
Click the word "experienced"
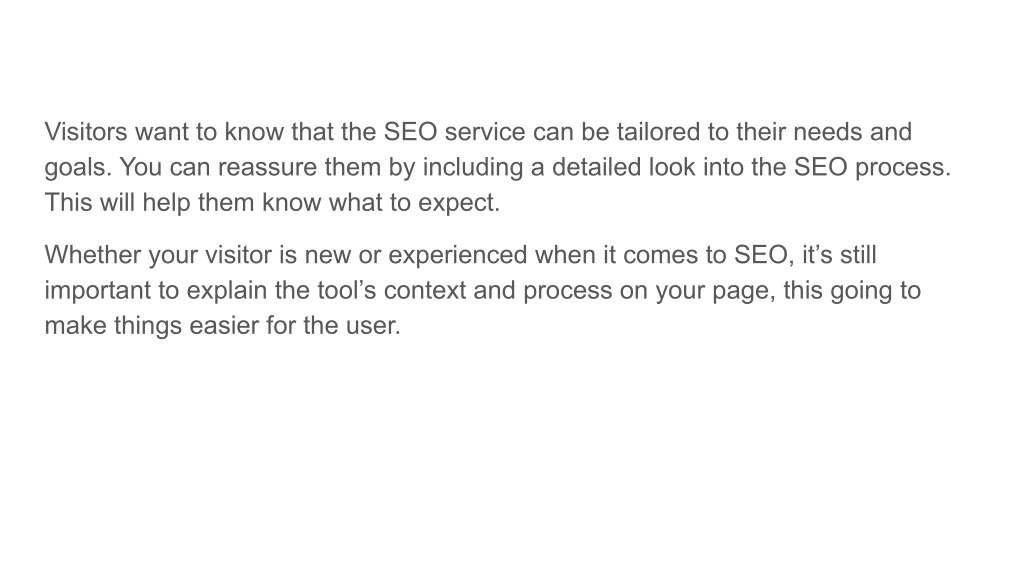(458, 255)
